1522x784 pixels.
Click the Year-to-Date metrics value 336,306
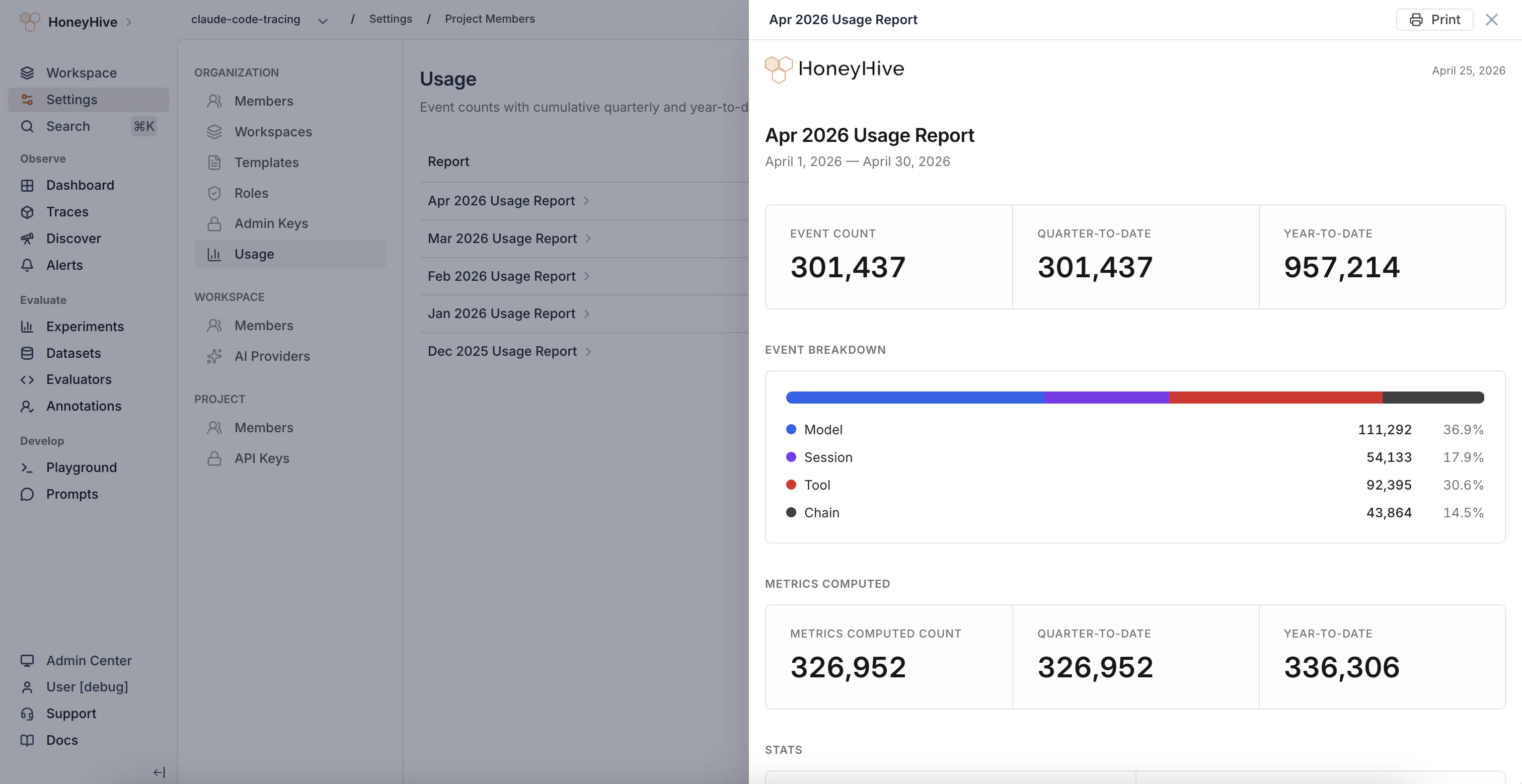[x=1341, y=667]
